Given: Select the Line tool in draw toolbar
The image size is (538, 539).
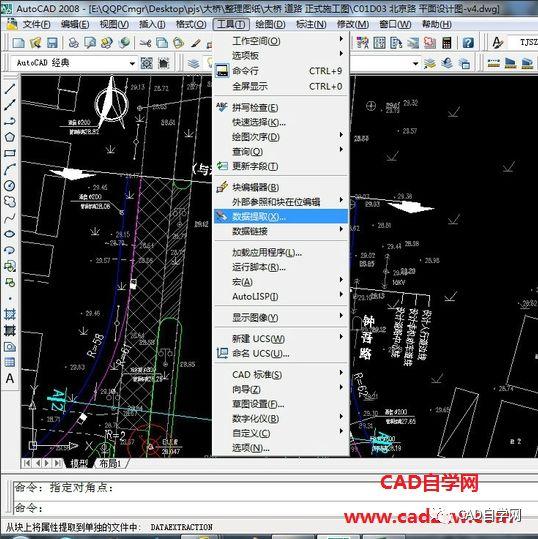Looking at the screenshot, I should (10, 89).
